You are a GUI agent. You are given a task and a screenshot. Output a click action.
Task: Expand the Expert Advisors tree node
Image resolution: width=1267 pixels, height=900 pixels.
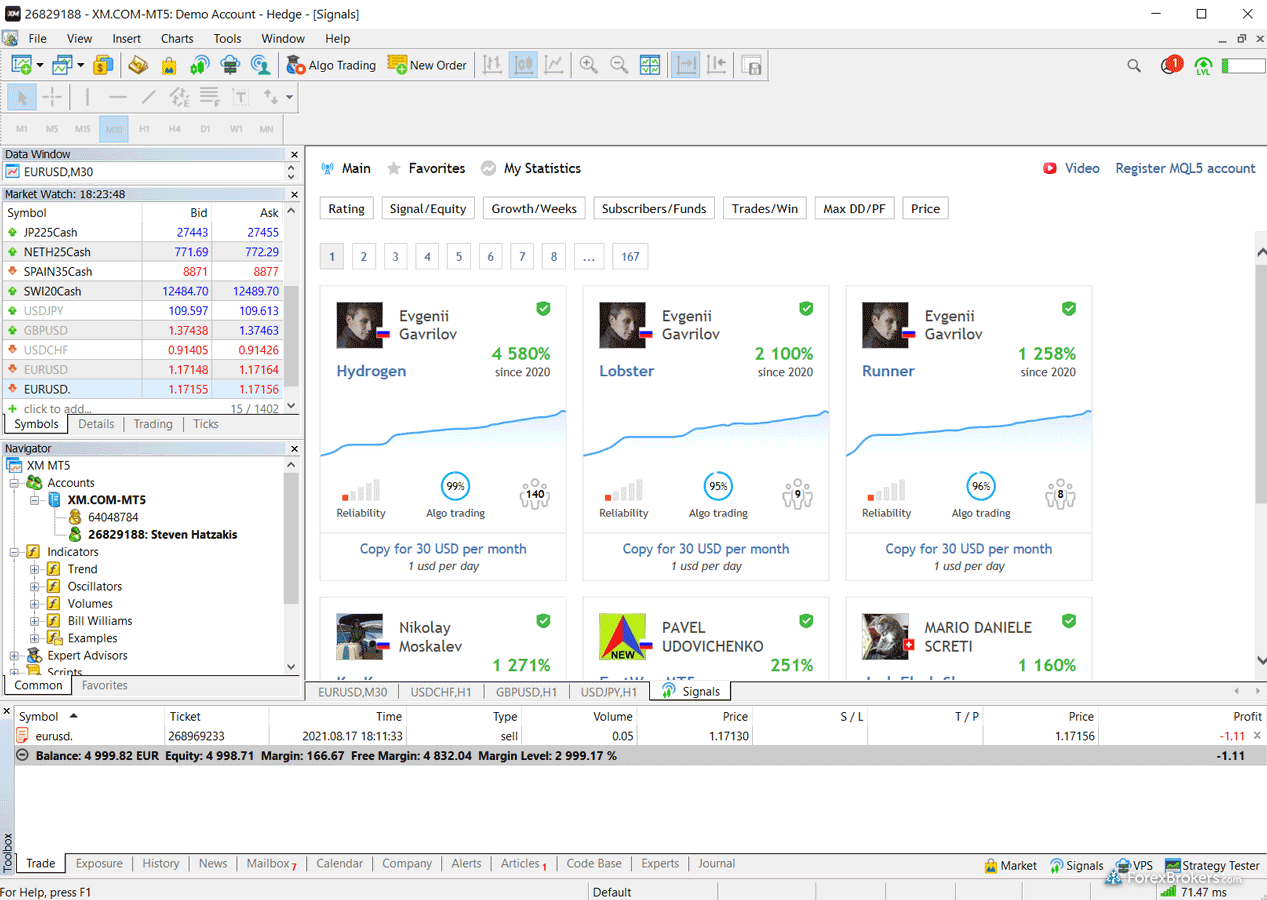[15, 656]
